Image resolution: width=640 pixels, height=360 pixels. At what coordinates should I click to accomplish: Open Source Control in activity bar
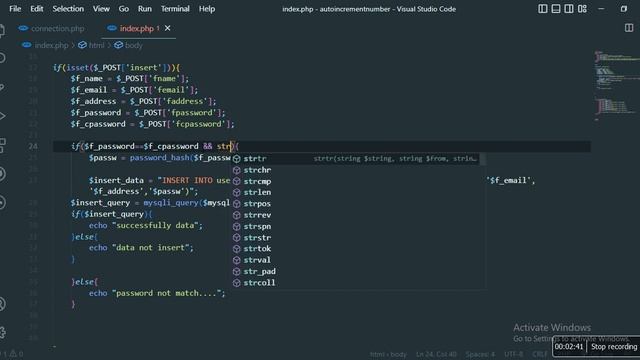pyautogui.click(x=2, y=87)
